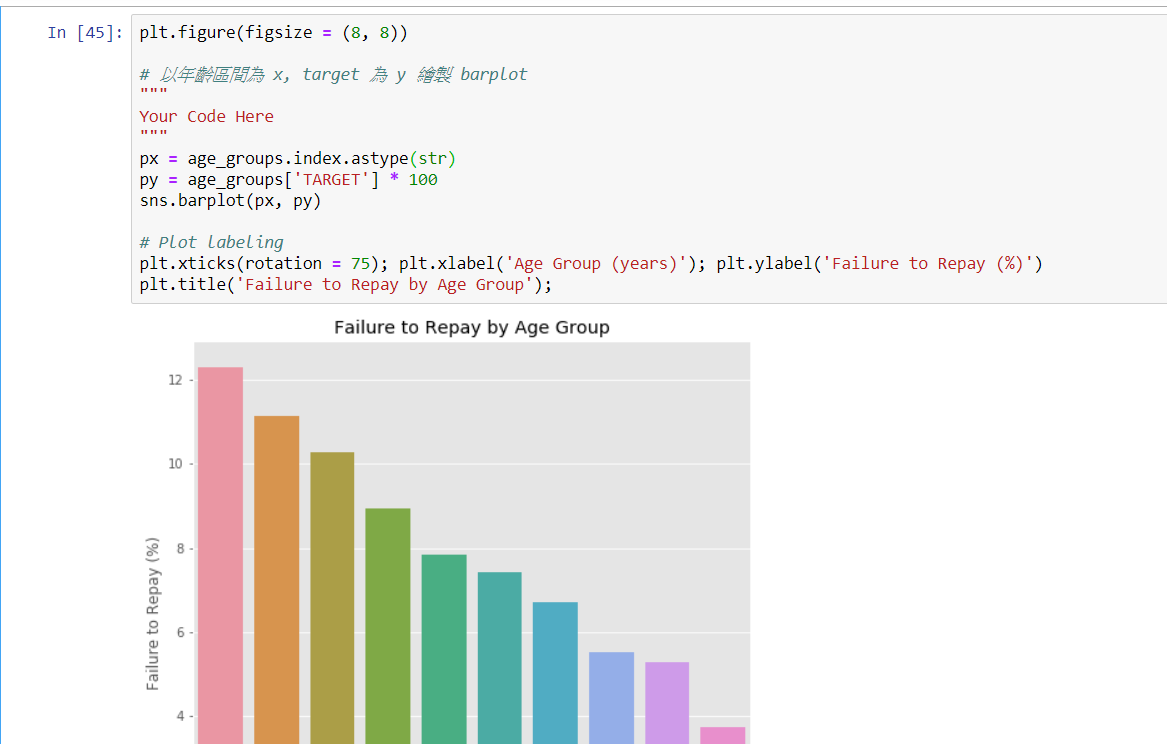
Task: Click the plt.xticks rotation code line
Action: tap(590, 264)
